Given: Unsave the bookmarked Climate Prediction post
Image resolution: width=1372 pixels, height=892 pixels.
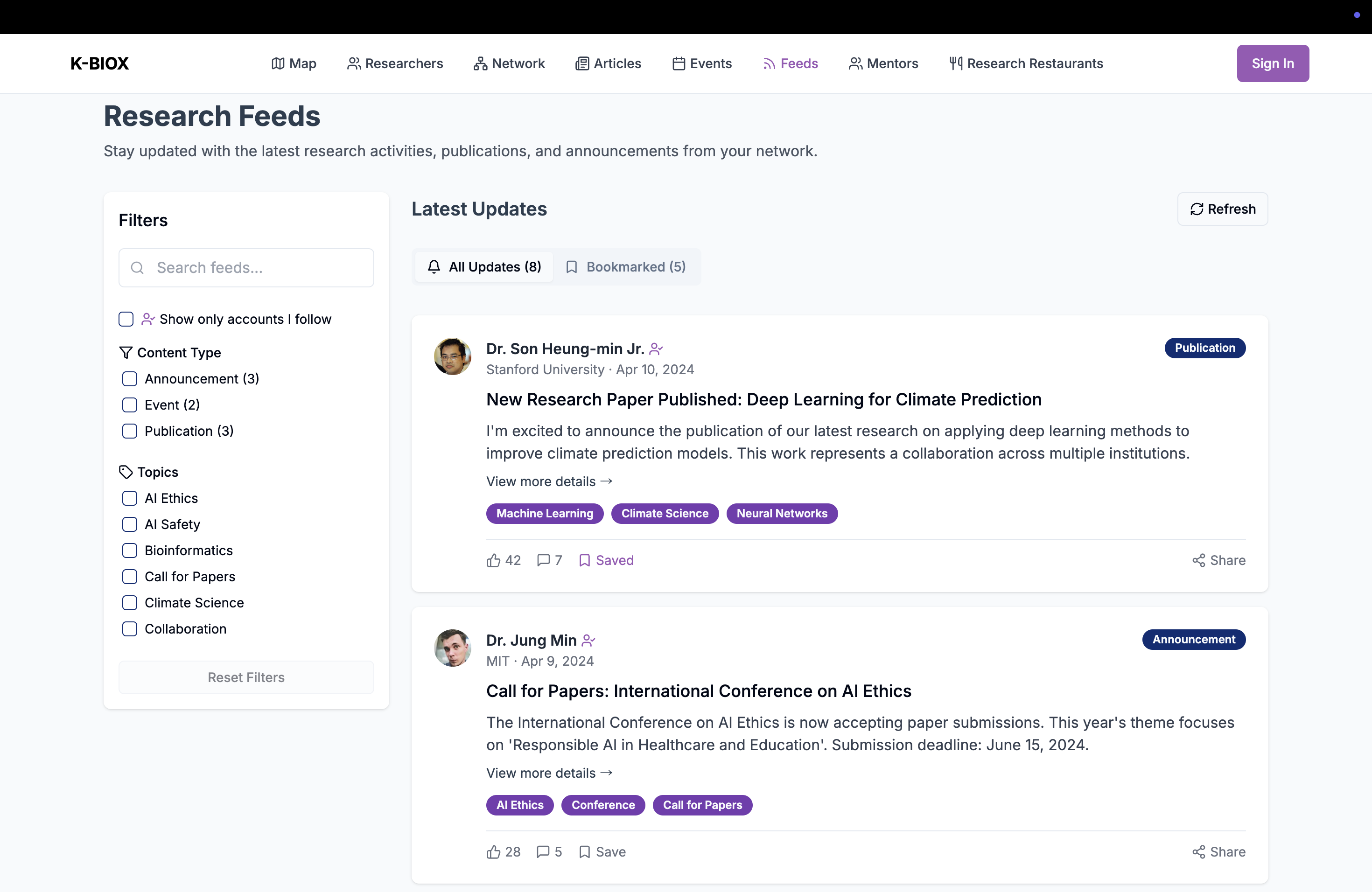Looking at the screenshot, I should (606, 560).
